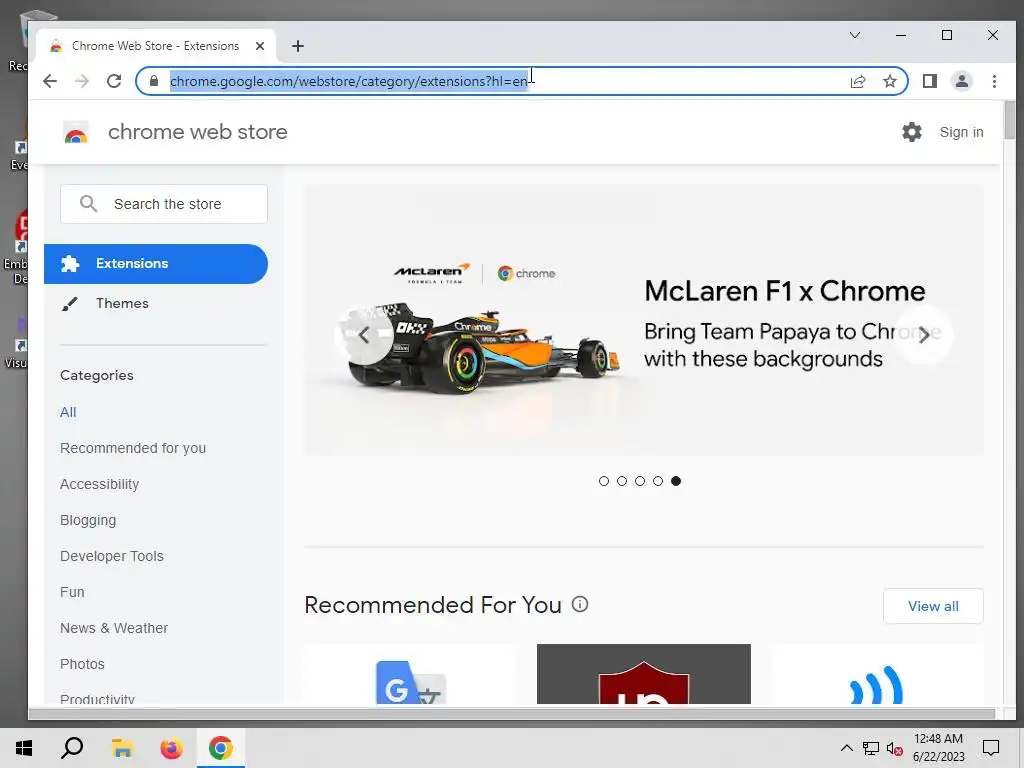This screenshot has height=768, width=1024.
Task: Open the notifications action center
Action: point(991,748)
